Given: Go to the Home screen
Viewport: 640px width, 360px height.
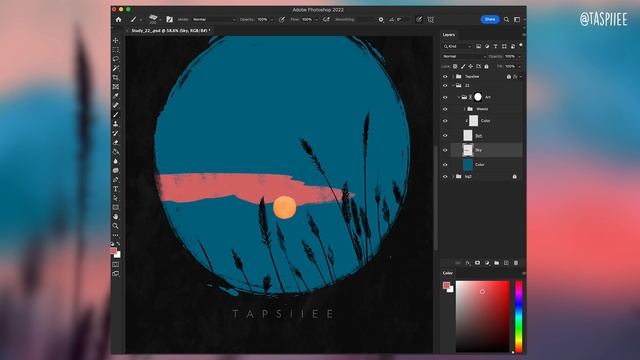Looking at the screenshot, I should click(118, 19).
